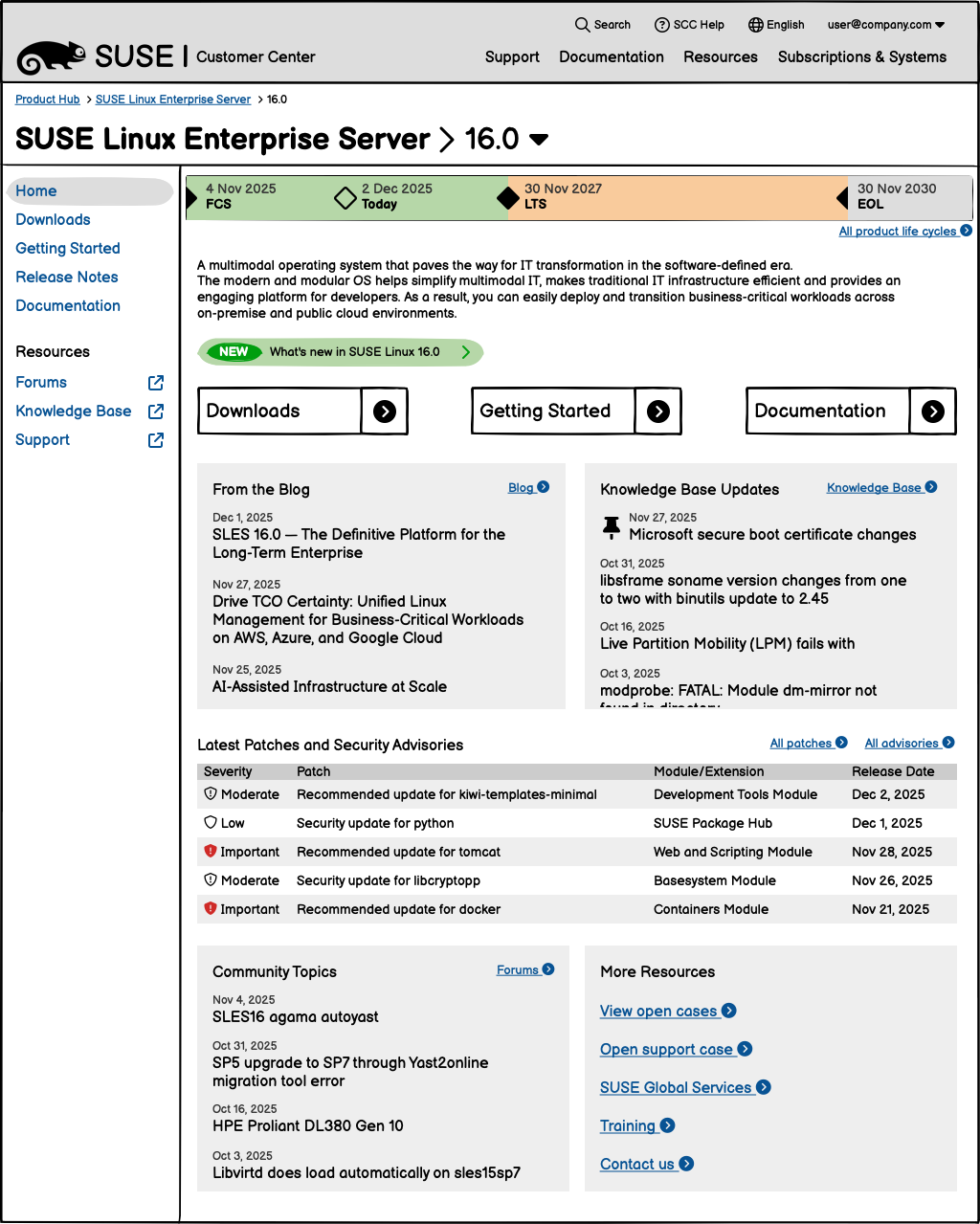Open SLES16 agama autoyast topic
The image size is (980, 1224).
pyautogui.click(x=296, y=1017)
